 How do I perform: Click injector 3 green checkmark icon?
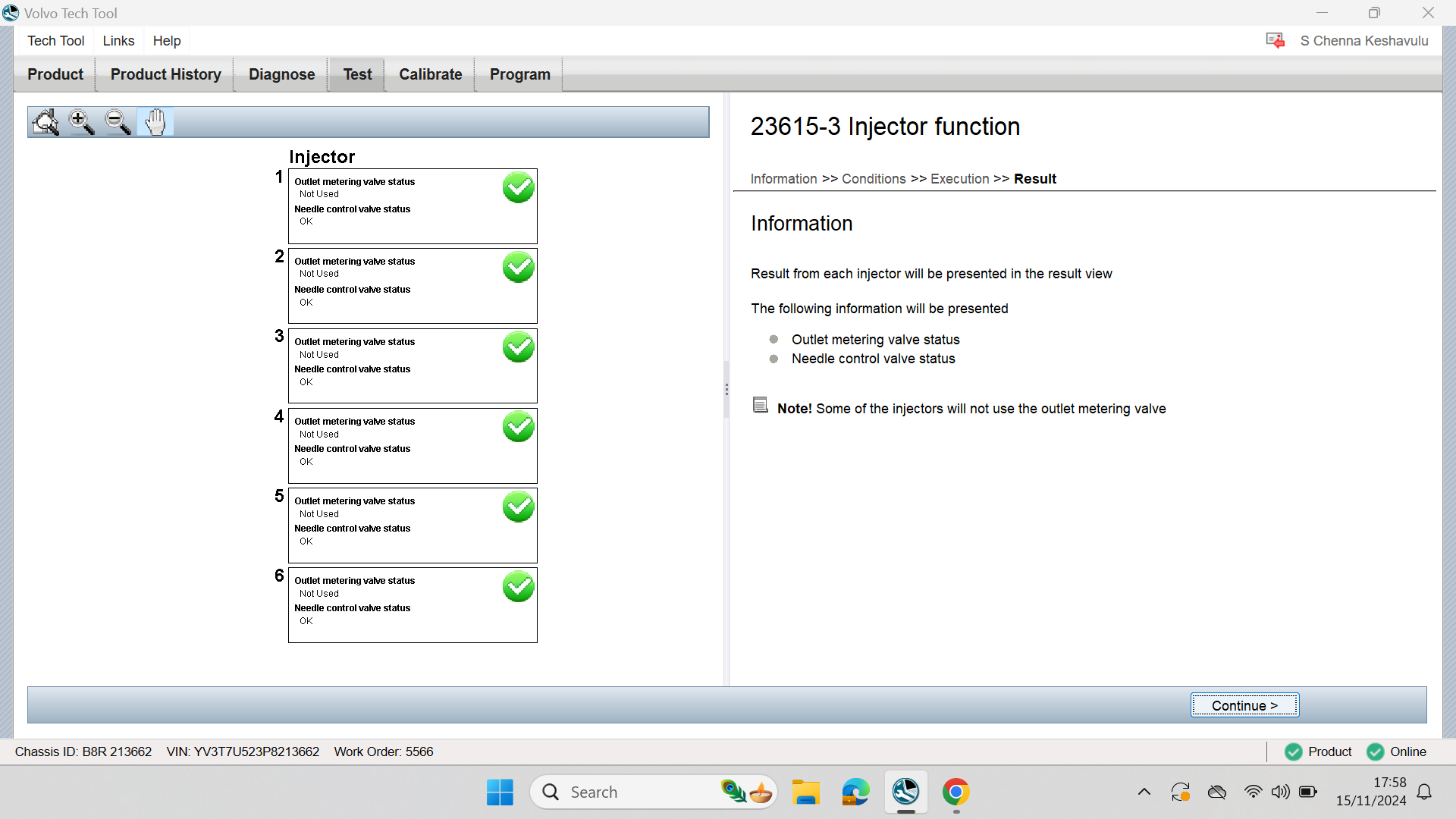[519, 347]
